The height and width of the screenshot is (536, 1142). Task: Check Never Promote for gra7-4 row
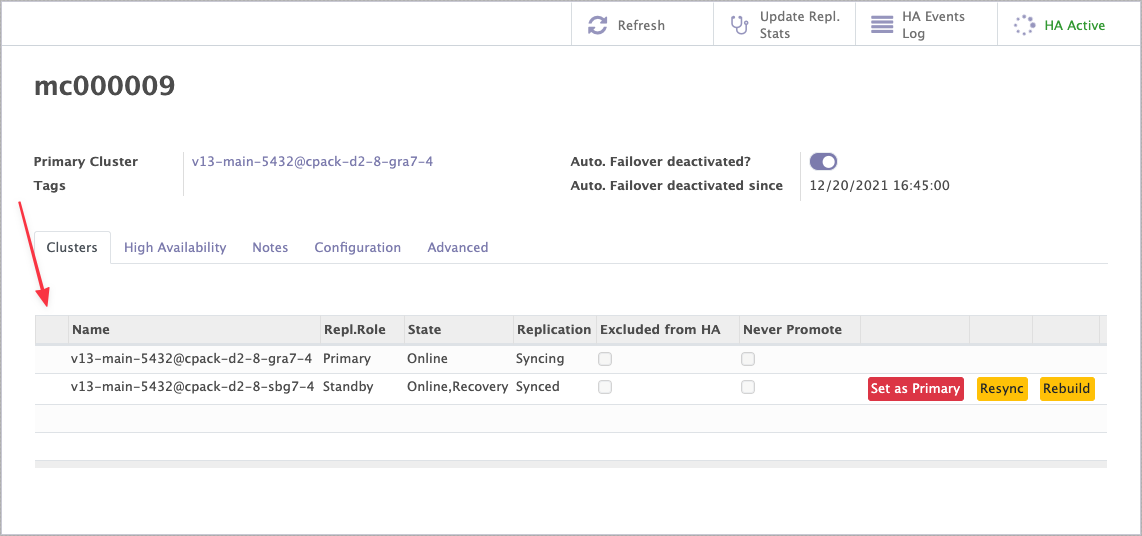pos(748,359)
